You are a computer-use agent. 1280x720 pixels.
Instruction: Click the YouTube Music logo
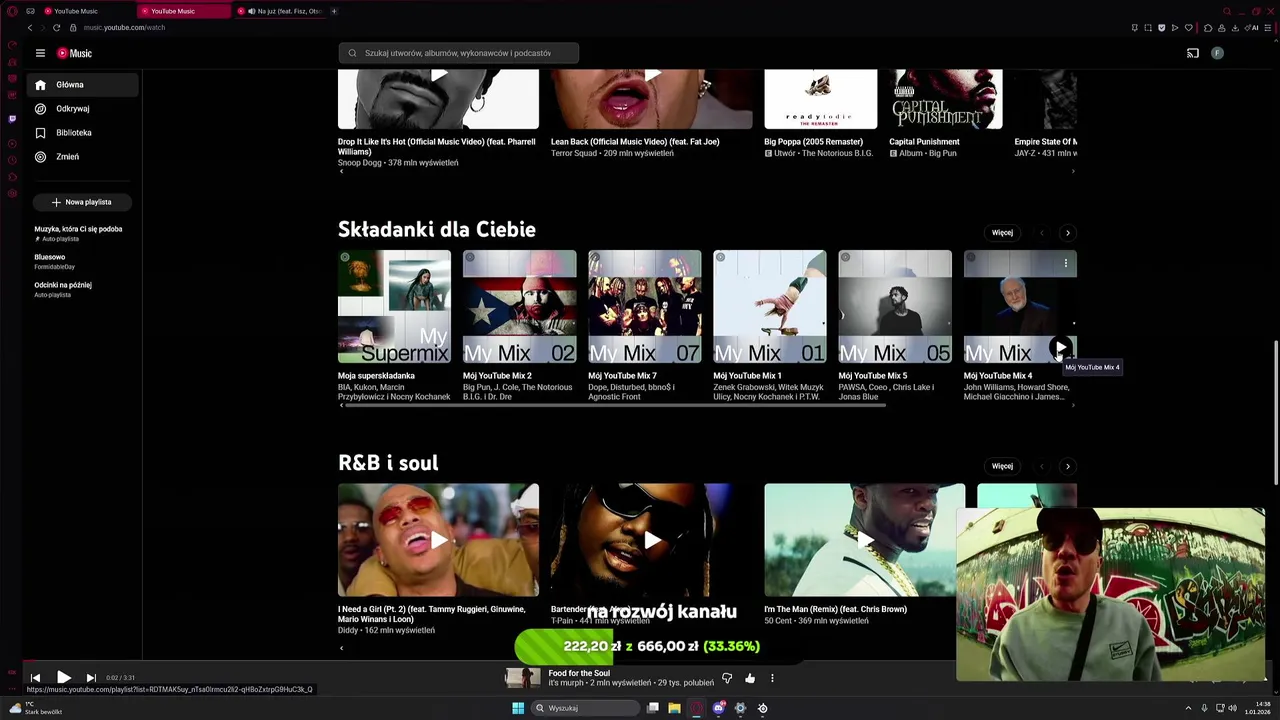tap(74, 53)
